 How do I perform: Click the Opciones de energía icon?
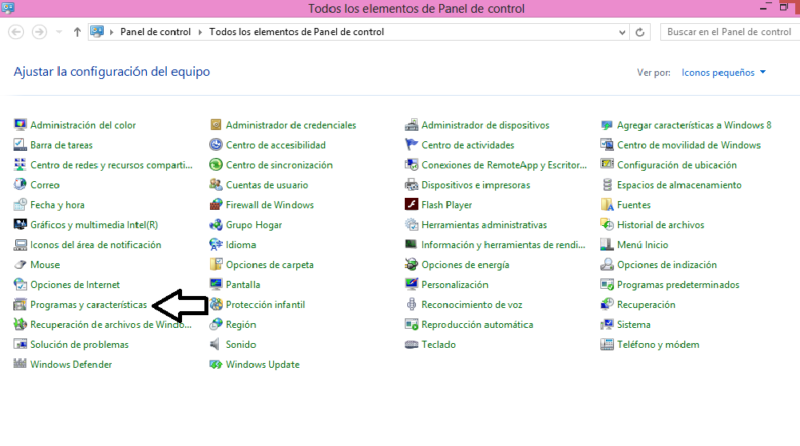[x=411, y=264]
